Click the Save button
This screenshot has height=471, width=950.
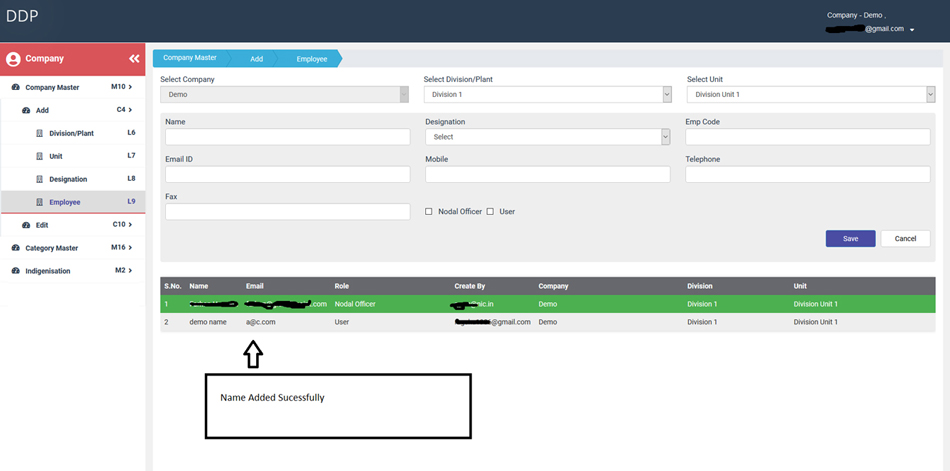pyautogui.click(x=850, y=238)
